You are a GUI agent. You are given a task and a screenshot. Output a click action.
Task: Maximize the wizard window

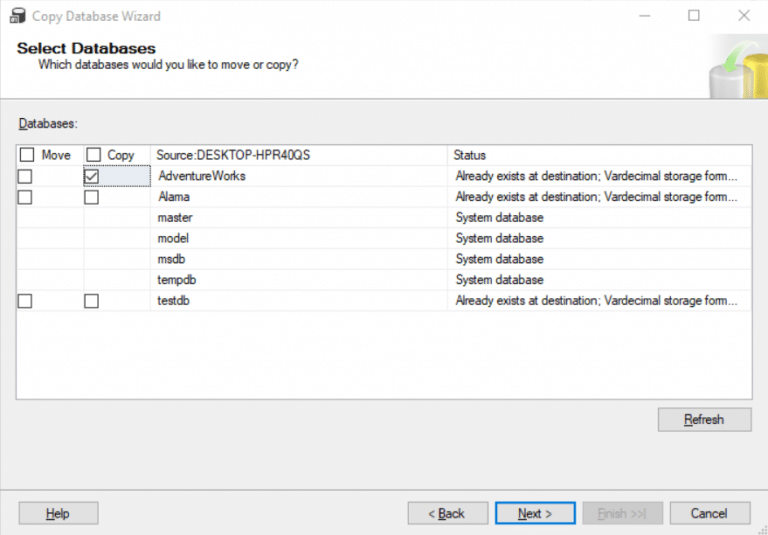(x=694, y=16)
